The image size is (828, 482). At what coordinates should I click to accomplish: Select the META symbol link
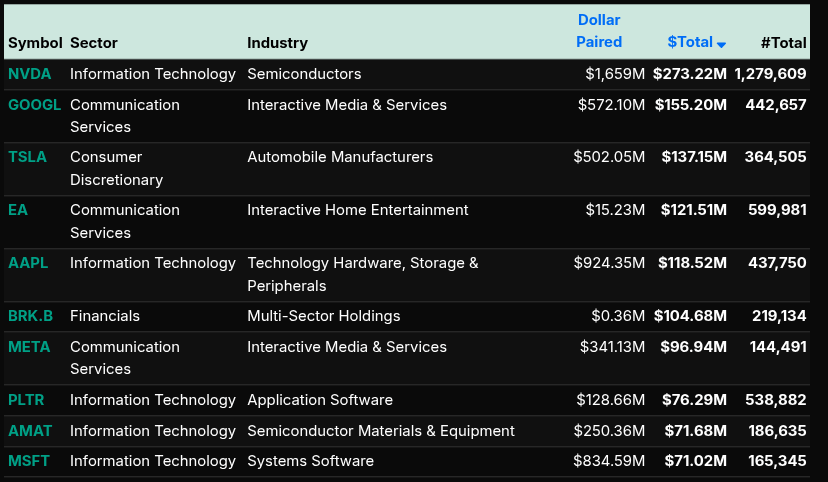(x=29, y=347)
